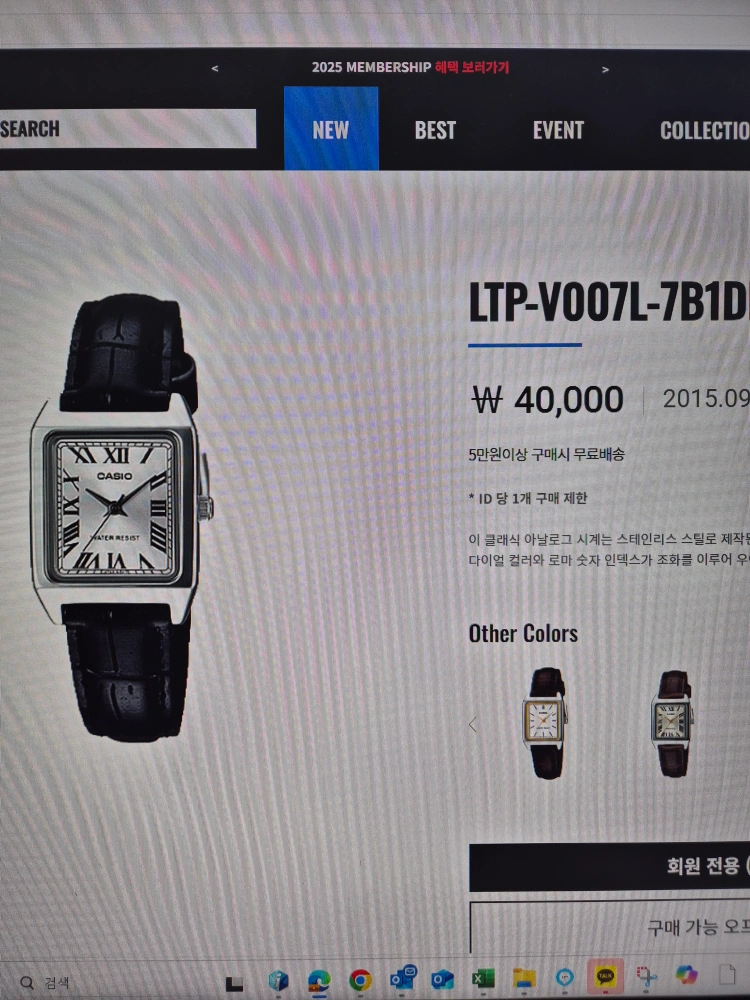Click the 회원 전용 black button

(x=610, y=867)
